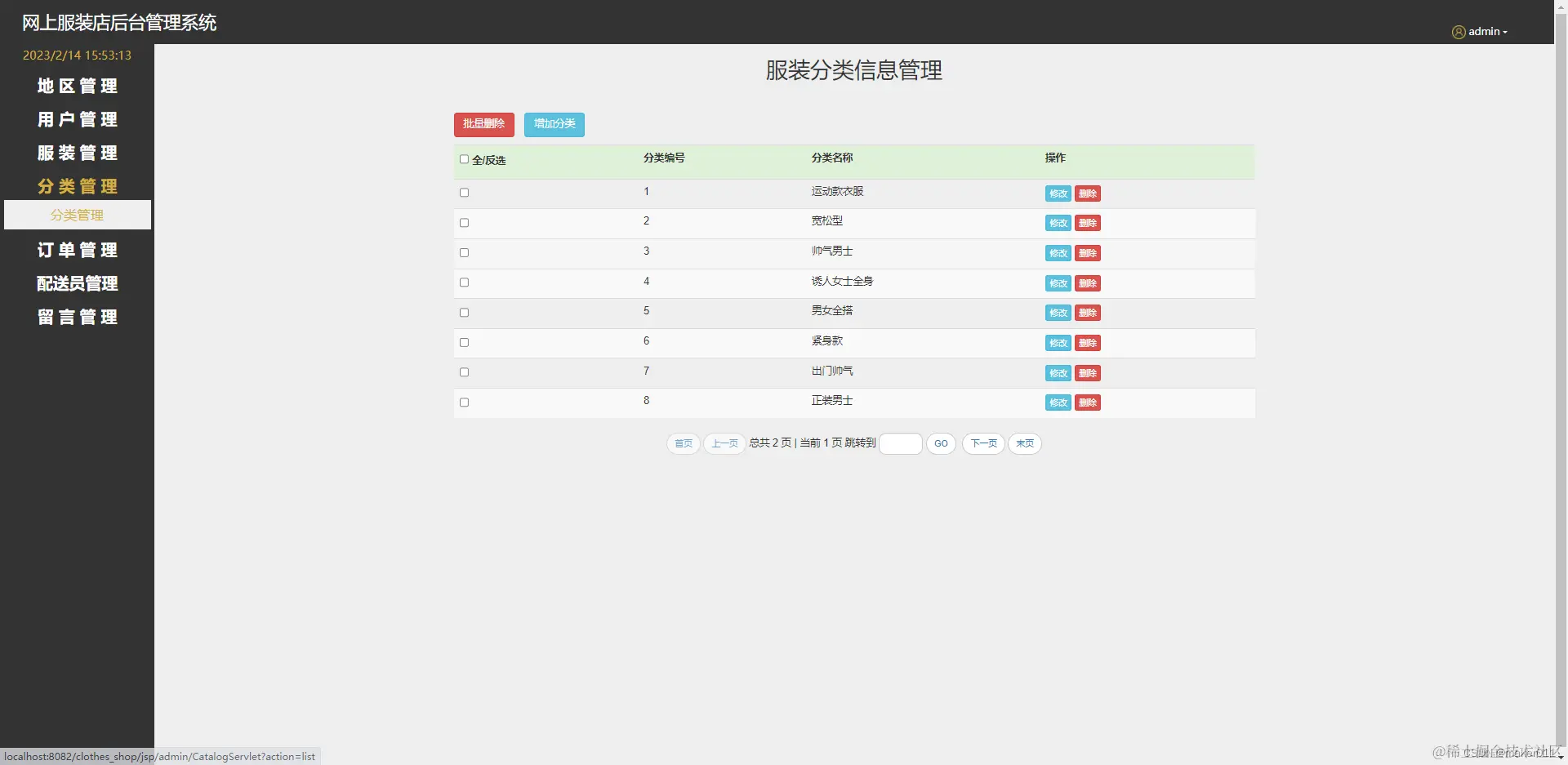Open the 配送员管理 sidebar menu
Image resolution: width=1568 pixels, height=765 pixels.
coord(78,283)
